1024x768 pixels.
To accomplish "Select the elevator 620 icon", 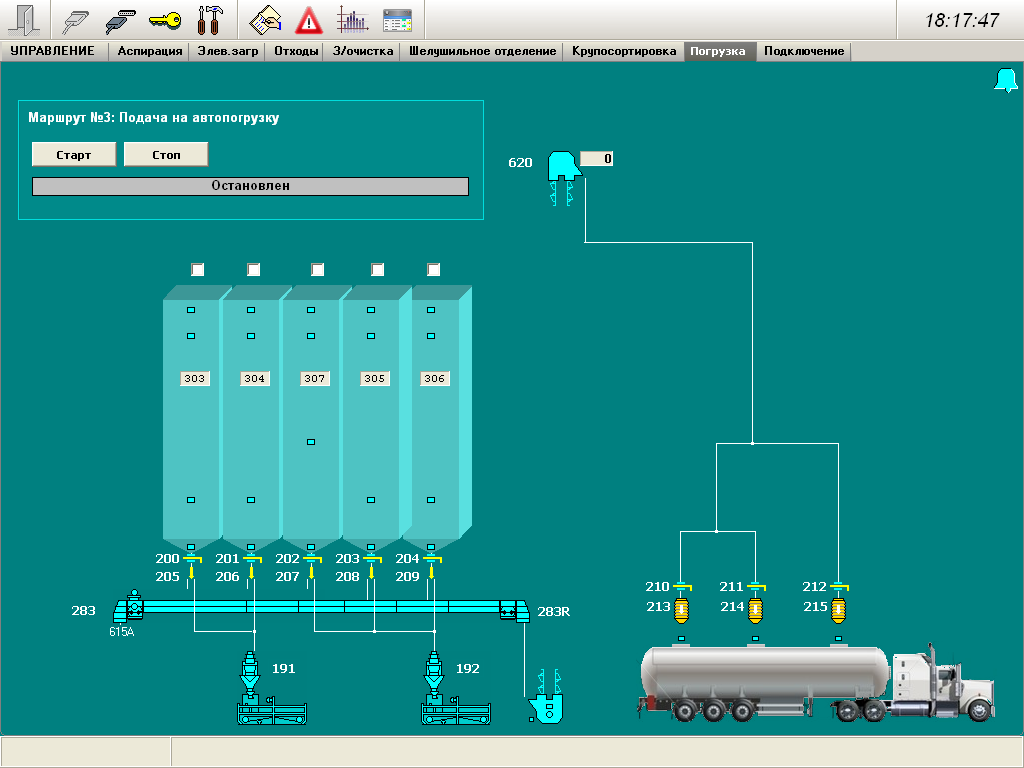I will tap(562, 168).
